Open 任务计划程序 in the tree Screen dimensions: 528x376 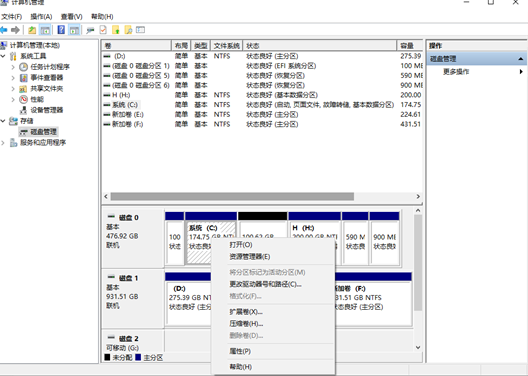50,67
